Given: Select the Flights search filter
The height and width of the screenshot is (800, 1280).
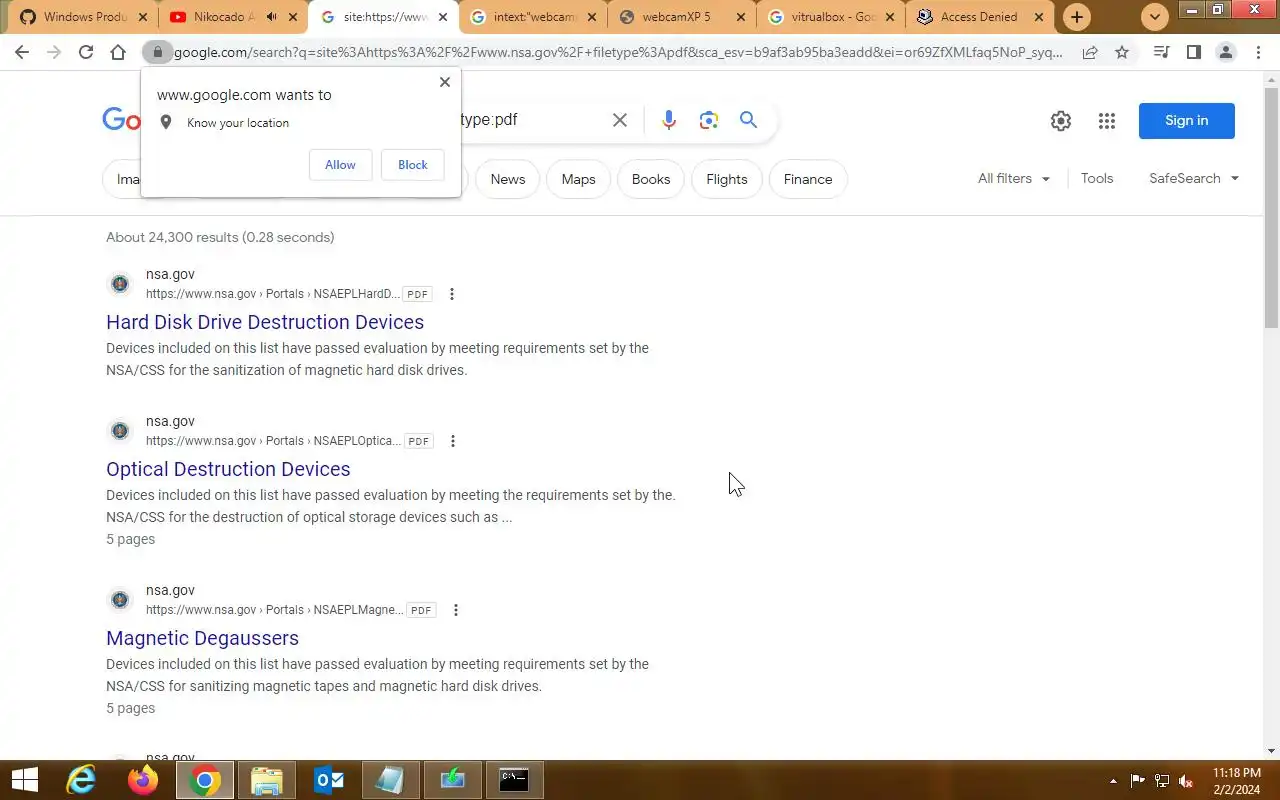Looking at the screenshot, I should tap(726, 179).
